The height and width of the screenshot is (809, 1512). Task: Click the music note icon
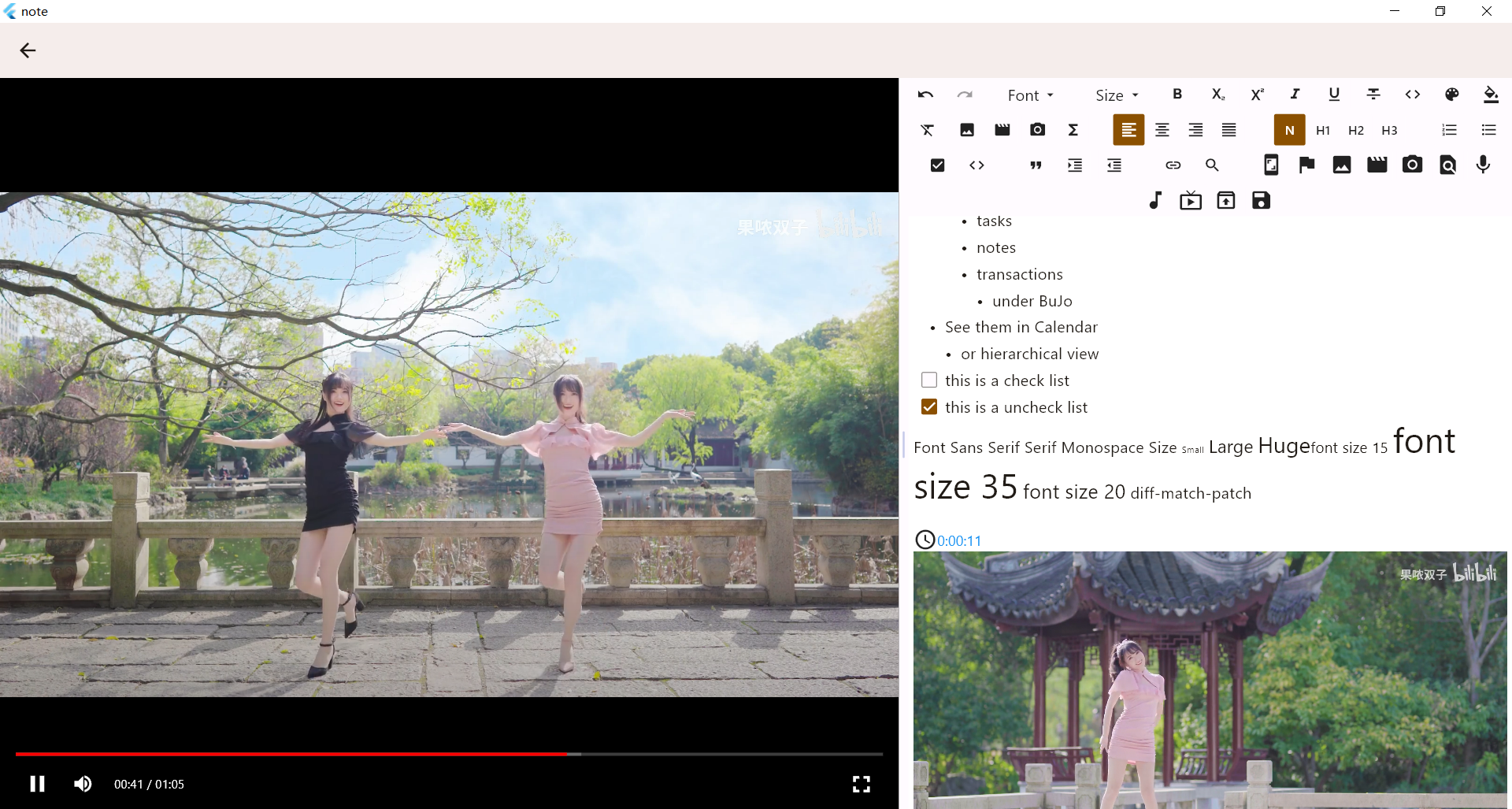(1155, 200)
